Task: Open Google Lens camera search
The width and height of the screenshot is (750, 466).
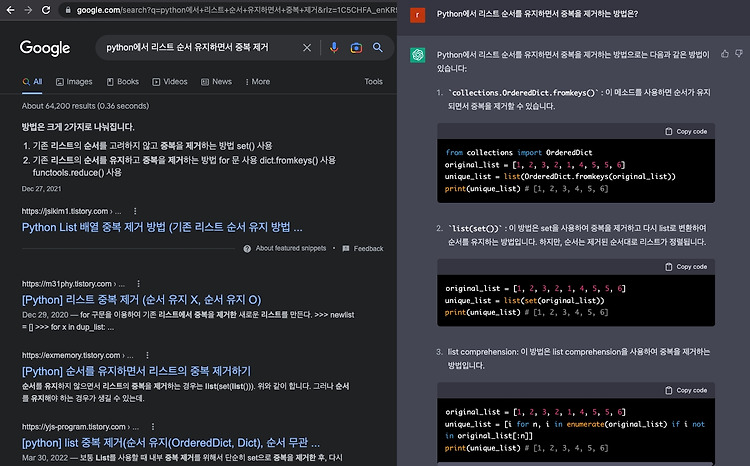Action: point(356,47)
